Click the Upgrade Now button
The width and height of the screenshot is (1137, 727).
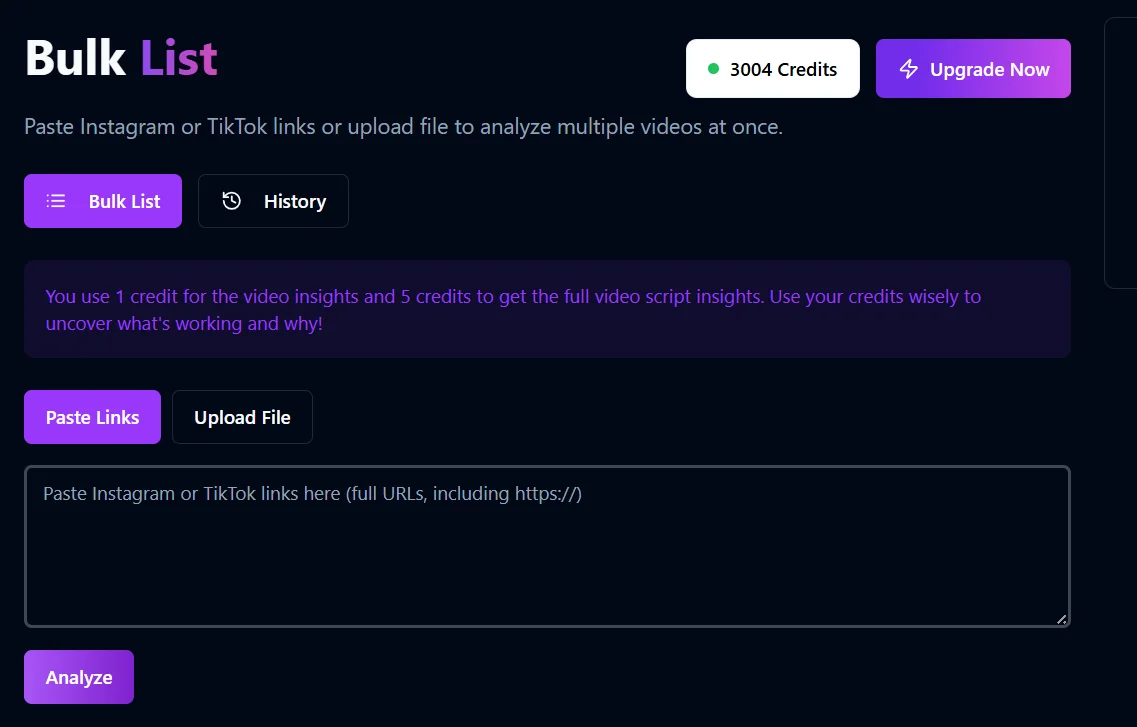(972, 68)
